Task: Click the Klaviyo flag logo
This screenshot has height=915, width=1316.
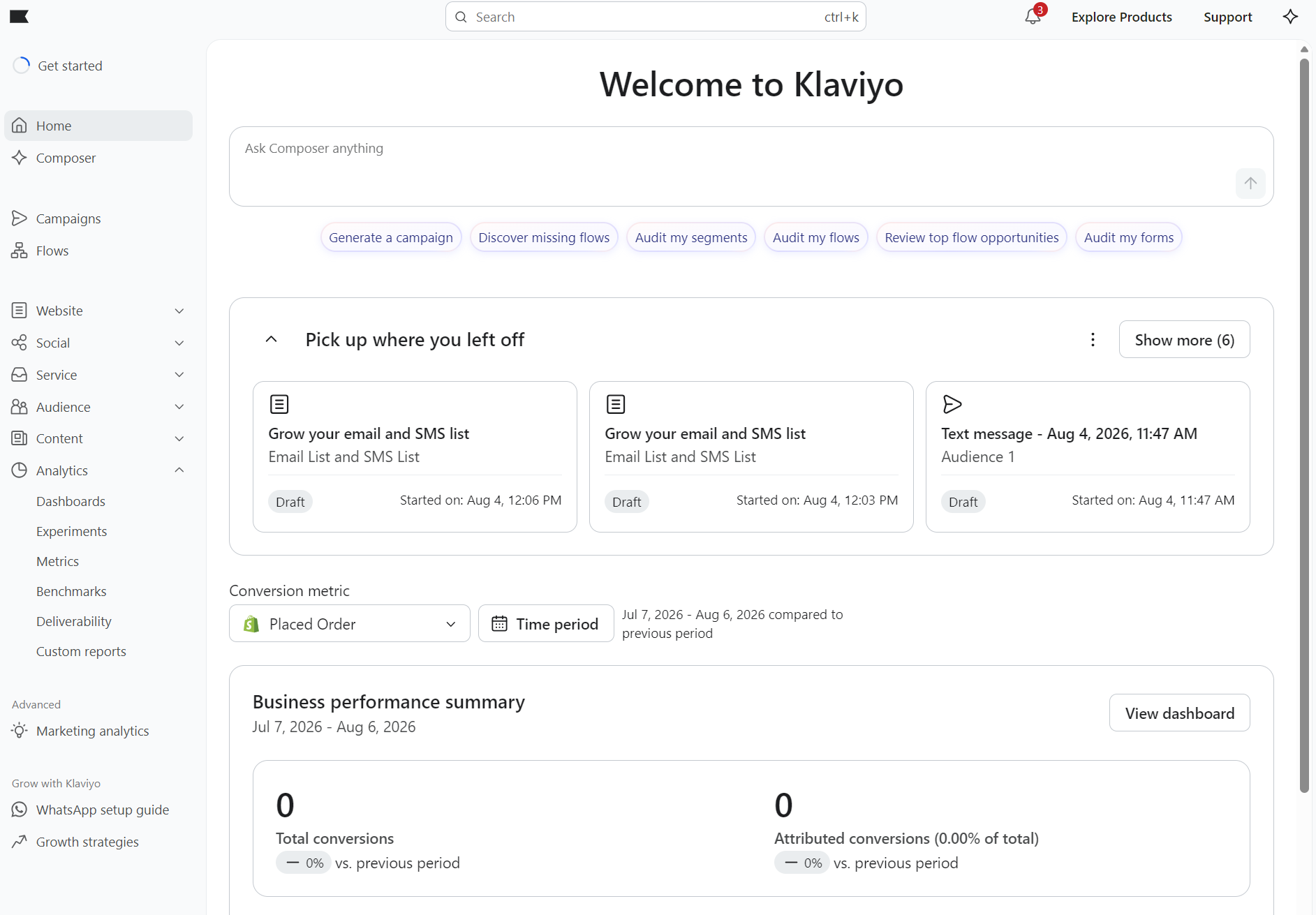Action: (x=19, y=17)
